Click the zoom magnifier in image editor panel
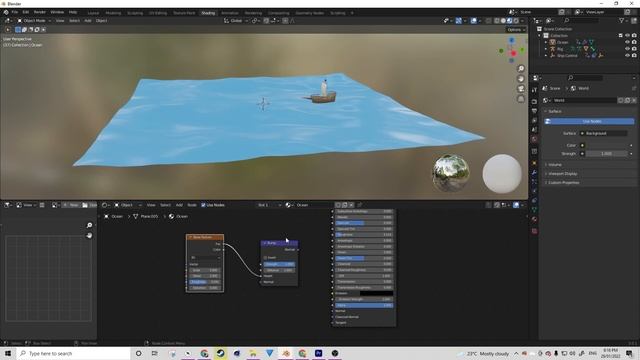The height and width of the screenshot is (360, 640). tap(89, 225)
